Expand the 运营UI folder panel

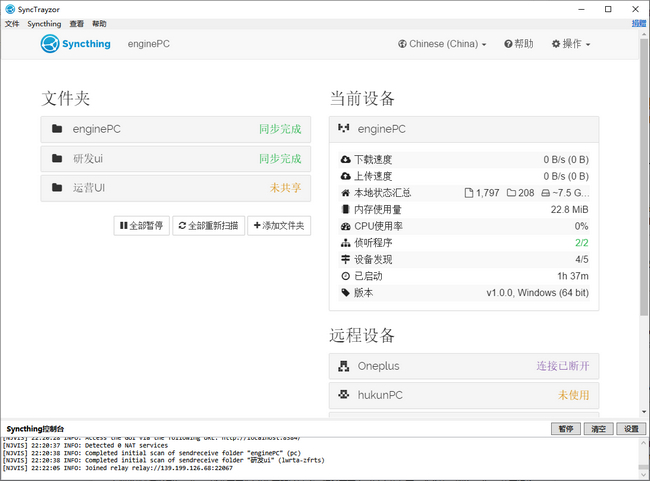[x=176, y=188]
